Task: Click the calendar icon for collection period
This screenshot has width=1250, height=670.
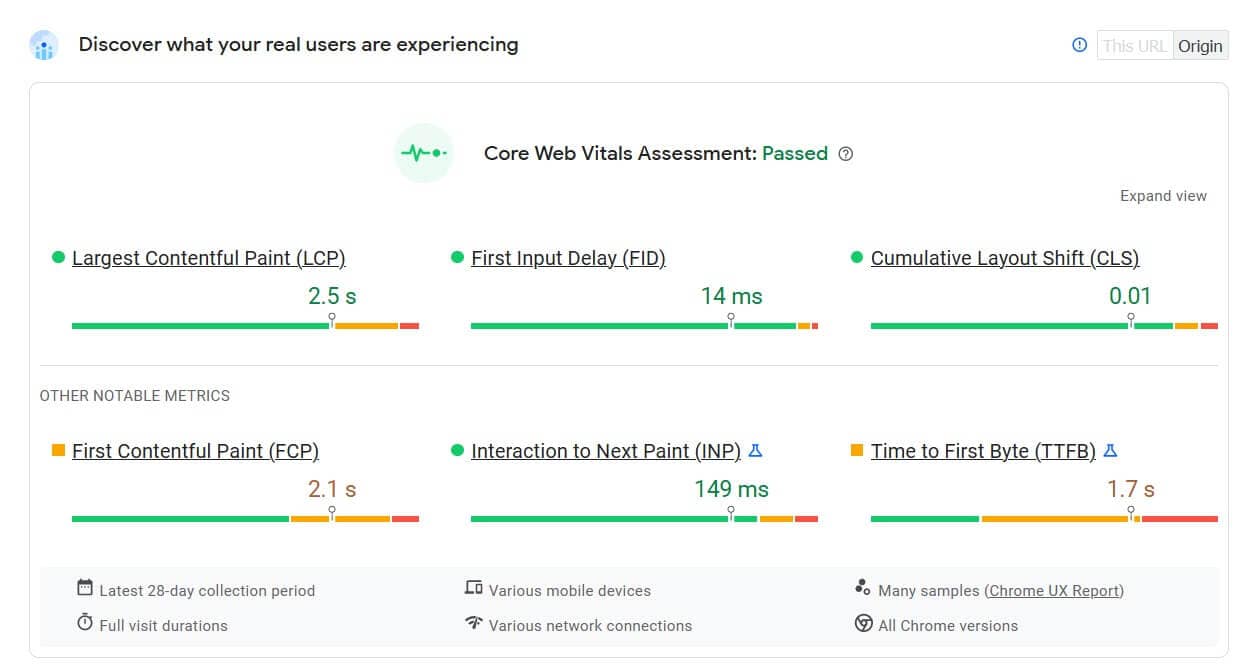Action: (85, 590)
